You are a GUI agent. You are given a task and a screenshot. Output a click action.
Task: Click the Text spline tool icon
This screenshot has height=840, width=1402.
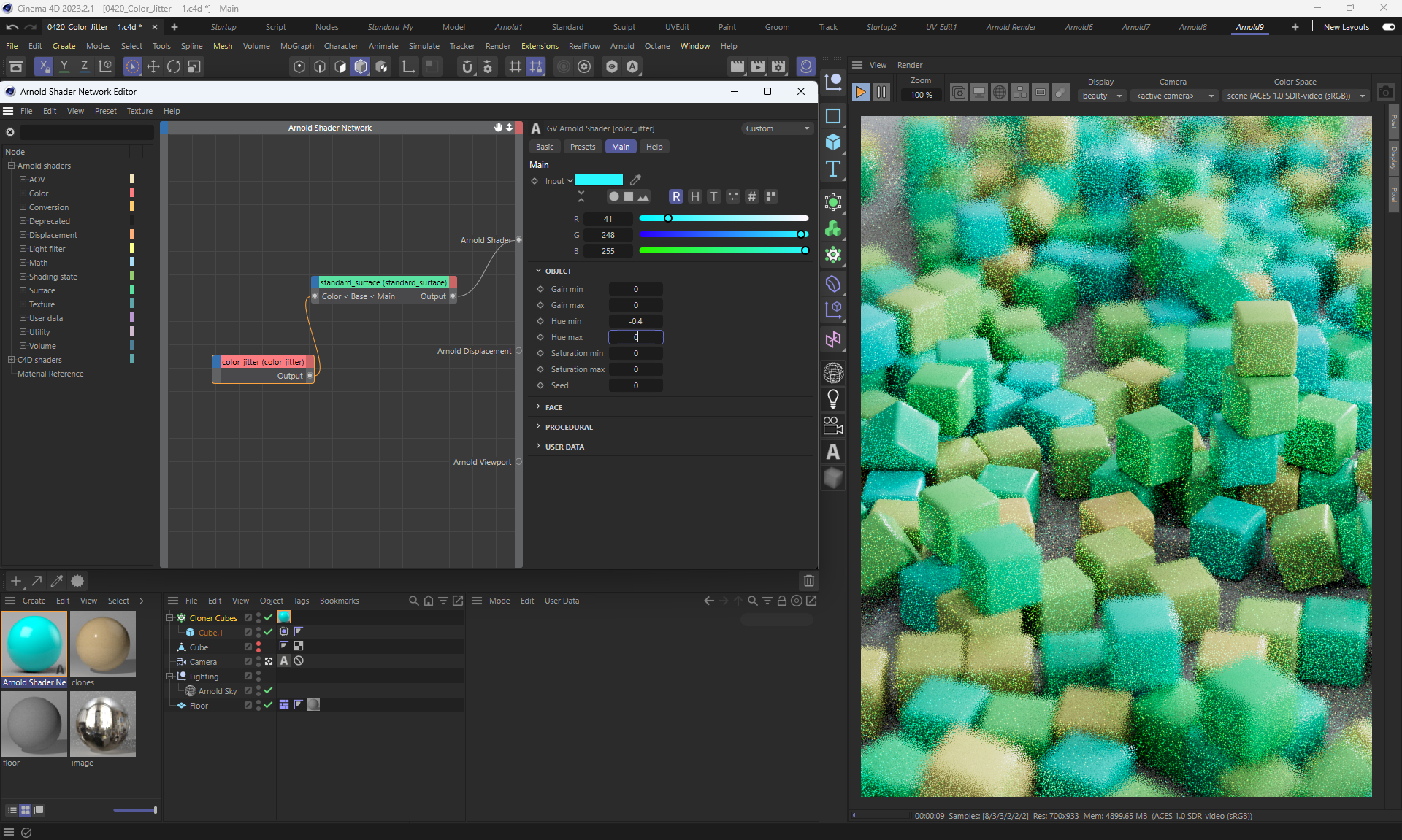coord(832,169)
